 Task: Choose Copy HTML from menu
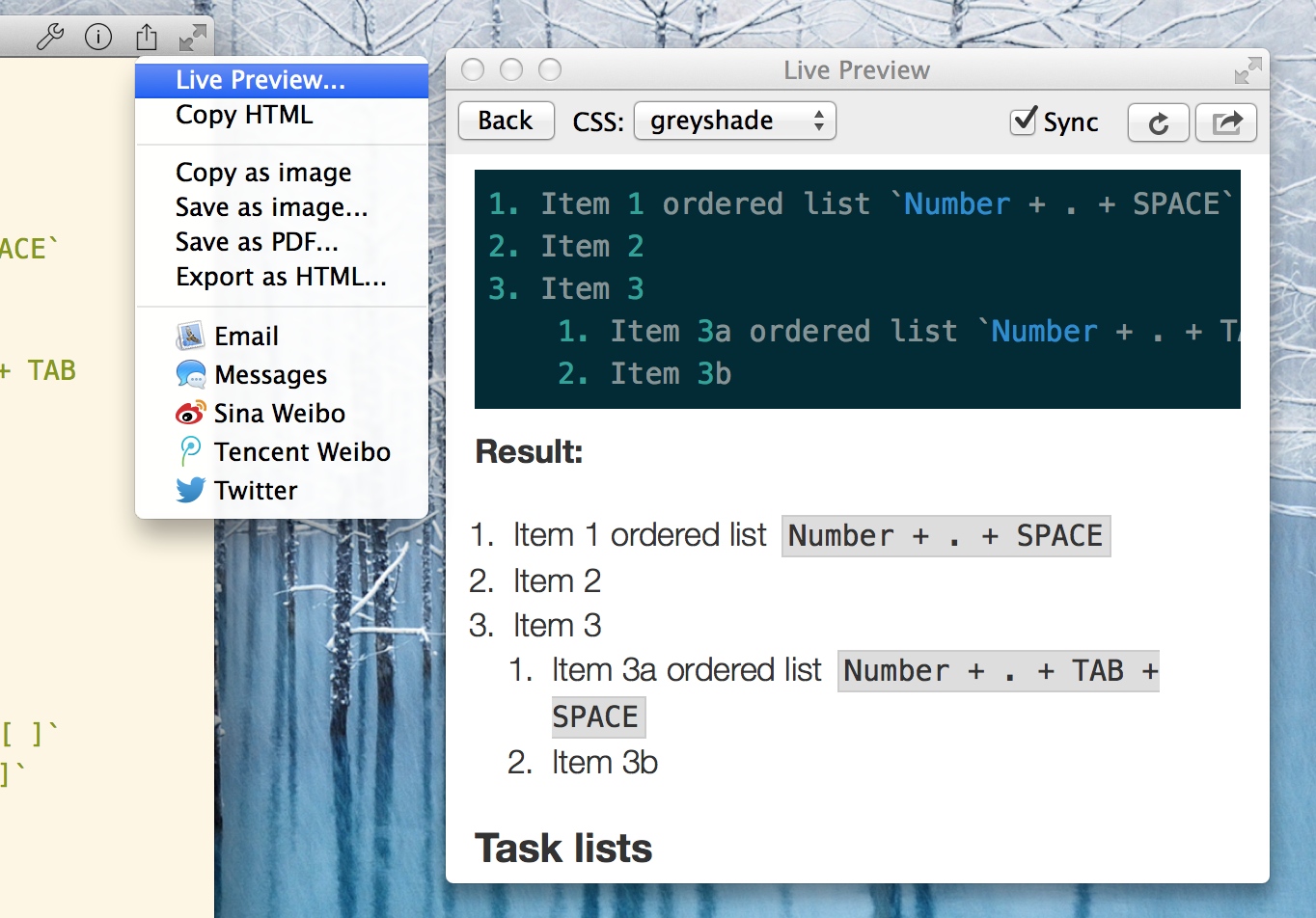click(244, 115)
